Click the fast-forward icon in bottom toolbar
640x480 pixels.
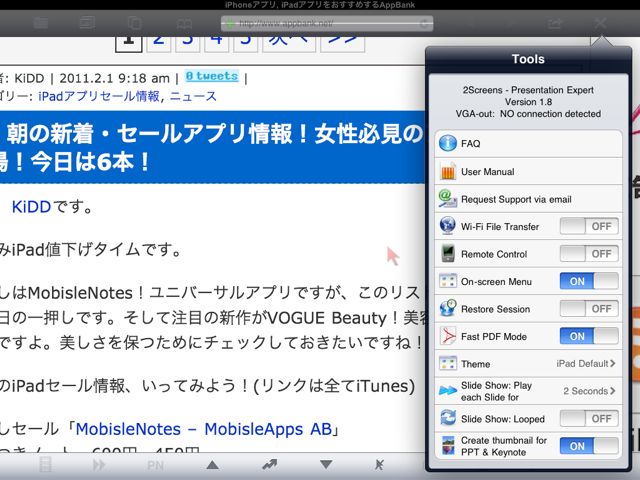pos(99,464)
